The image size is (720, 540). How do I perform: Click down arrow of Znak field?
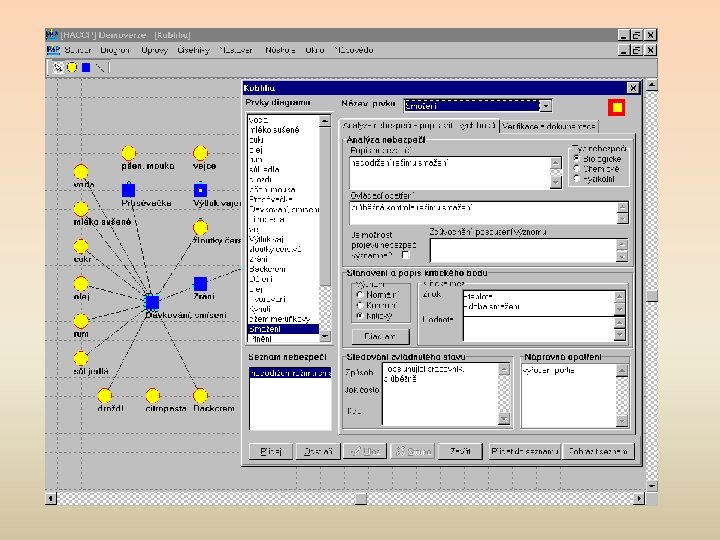click(619, 310)
